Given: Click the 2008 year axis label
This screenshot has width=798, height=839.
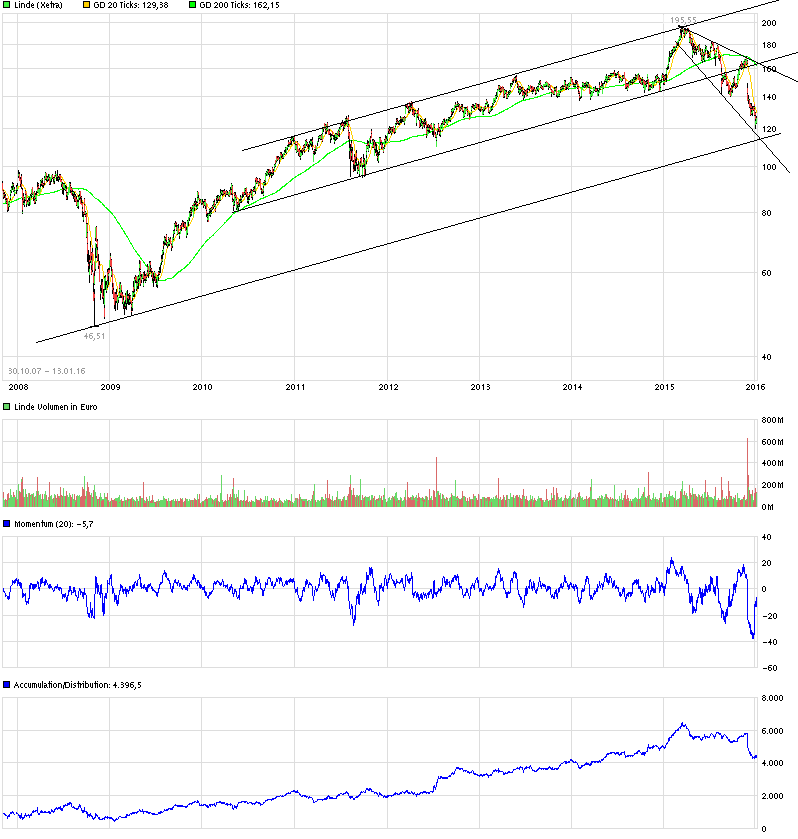Looking at the screenshot, I should (x=18, y=387).
